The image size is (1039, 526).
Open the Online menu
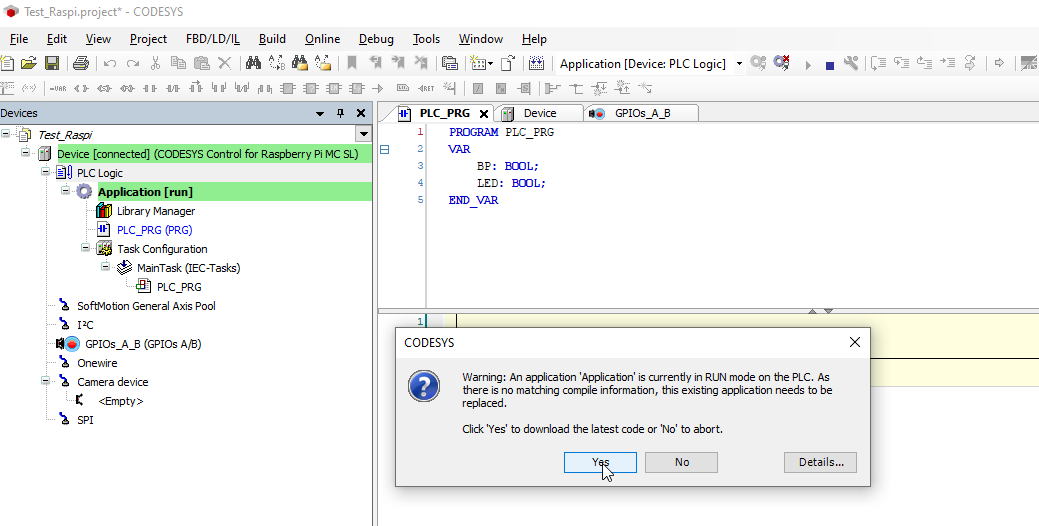click(323, 39)
